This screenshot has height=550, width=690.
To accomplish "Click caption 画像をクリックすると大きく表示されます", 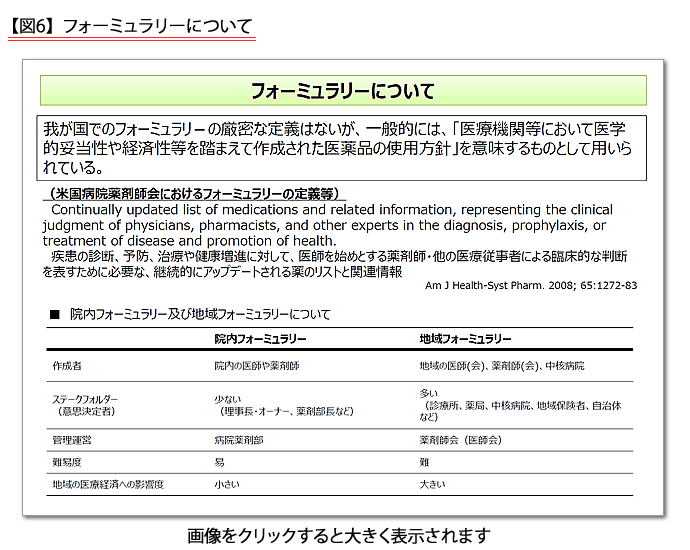I will click(x=339, y=535).
